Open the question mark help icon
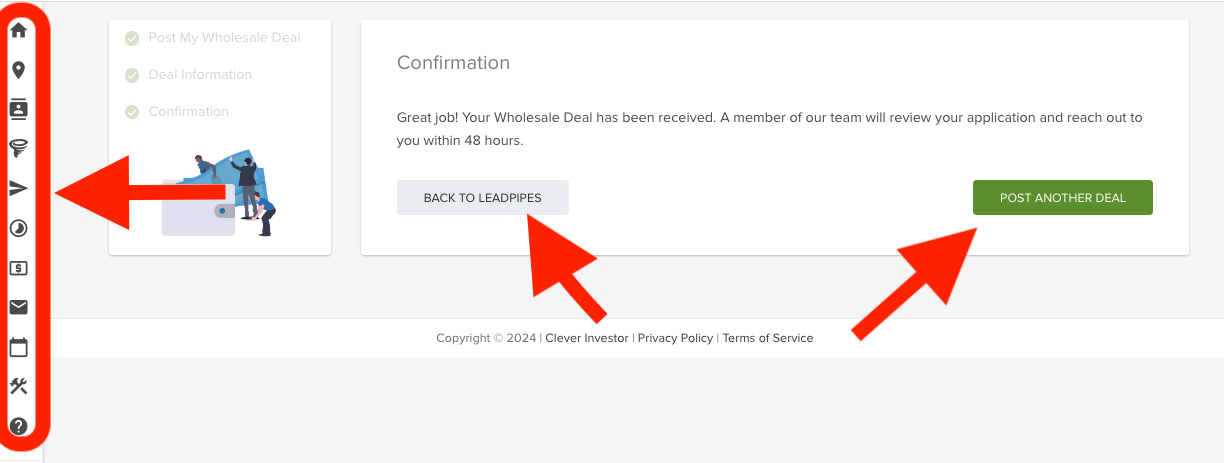Screen dimensions: 1224x463 point(18,426)
